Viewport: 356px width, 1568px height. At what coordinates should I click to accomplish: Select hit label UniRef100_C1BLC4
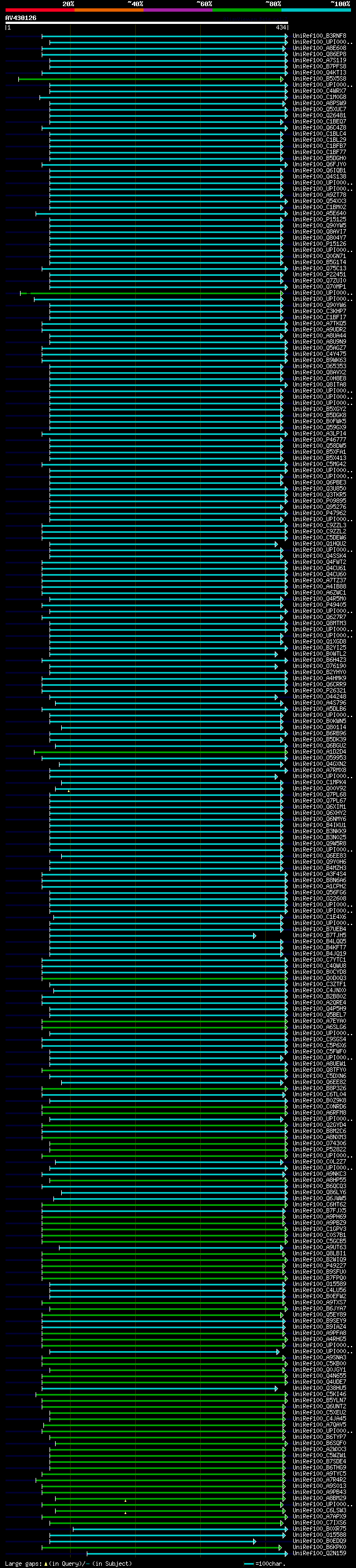tap(319, 134)
